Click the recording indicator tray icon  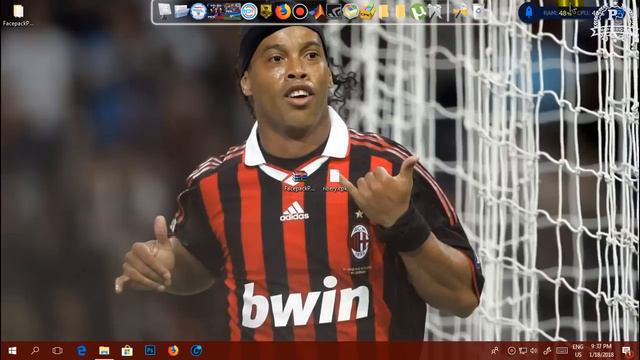pyautogui.click(x=511, y=351)
